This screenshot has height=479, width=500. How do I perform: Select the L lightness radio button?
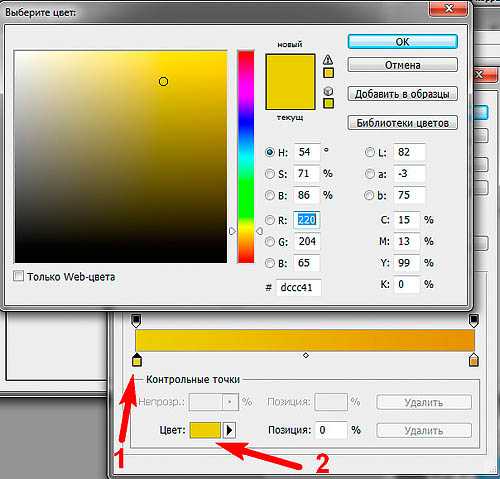click(370, 152)
